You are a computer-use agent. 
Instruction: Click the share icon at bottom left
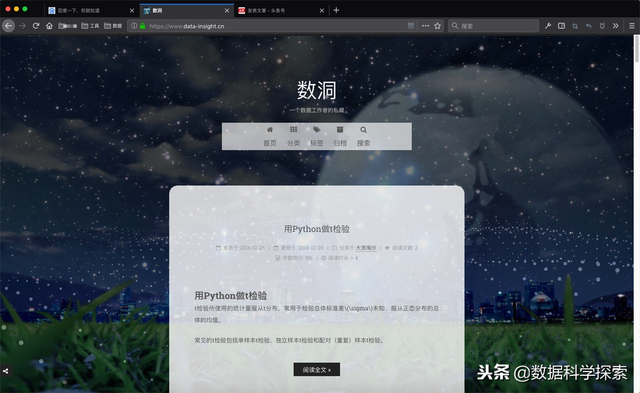[5, 371]
